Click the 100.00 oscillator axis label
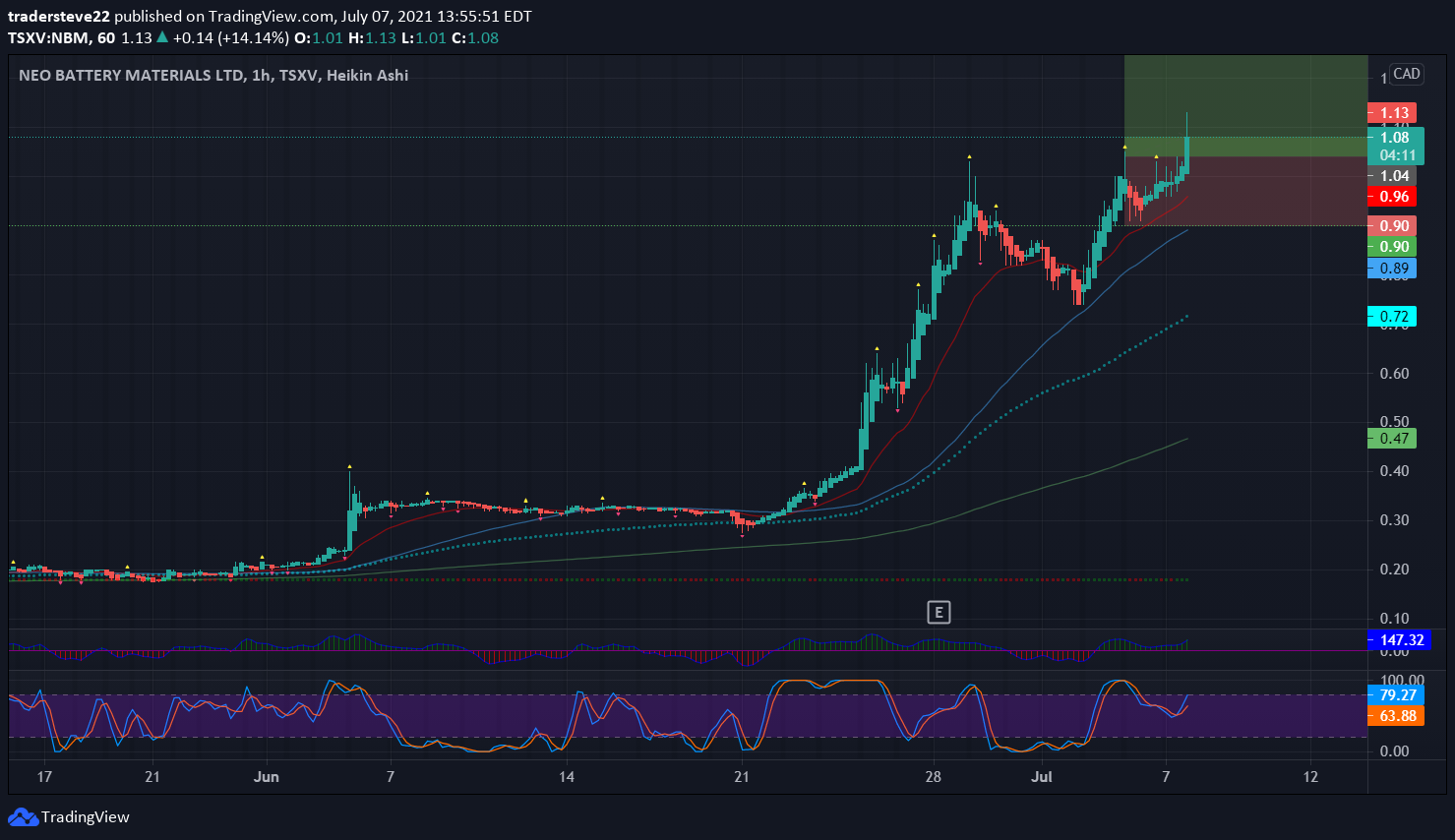The height and width of the screenshot is (840, 1455). click(x=1402, y=680)
